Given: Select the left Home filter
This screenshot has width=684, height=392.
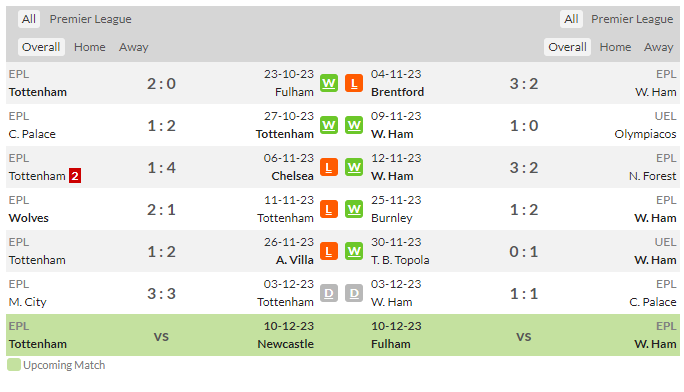Looking at the screenshot, I should (x=89, y=47).
